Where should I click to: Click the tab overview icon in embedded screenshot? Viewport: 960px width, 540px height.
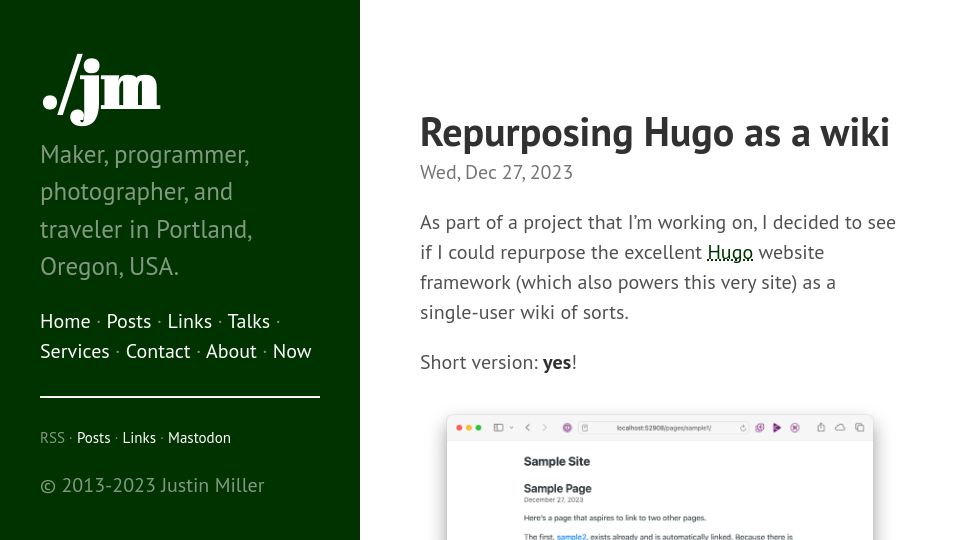click(x=860, y=427)
